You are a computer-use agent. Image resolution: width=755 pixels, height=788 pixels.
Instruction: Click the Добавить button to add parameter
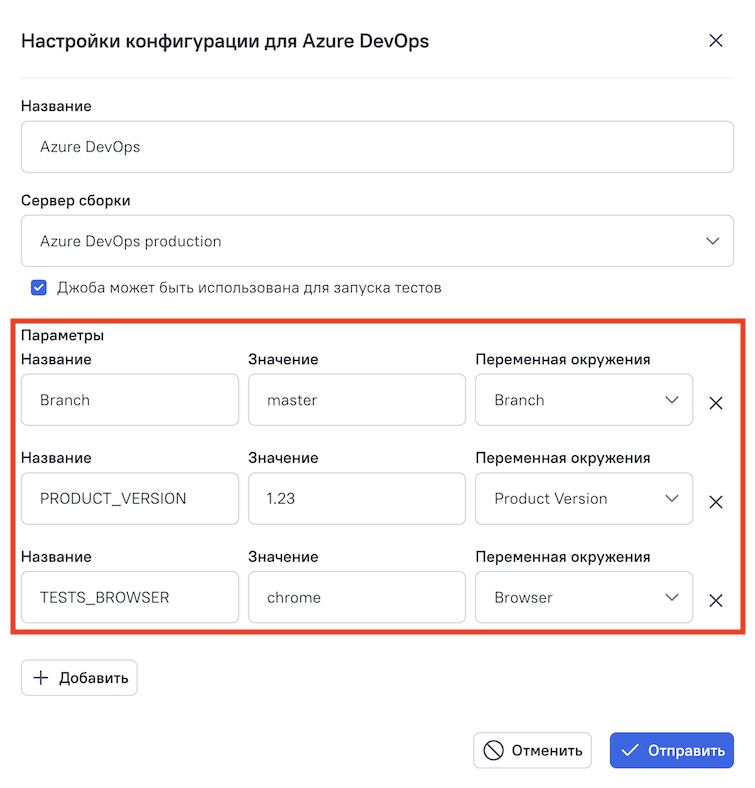[79, 677]
